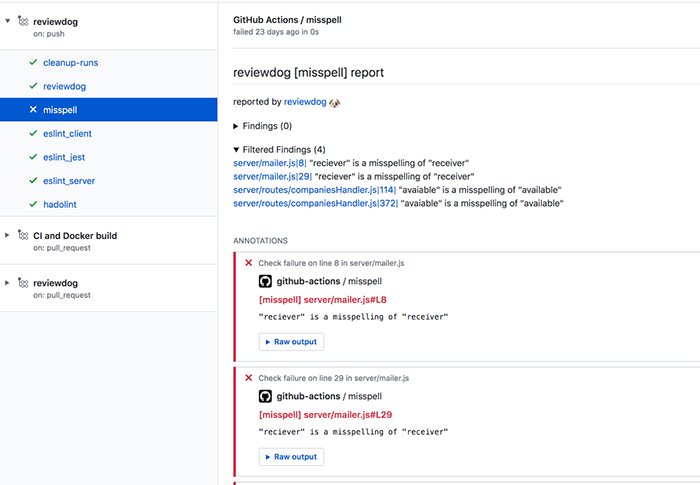Click the reciever message under mailer.js#L8
This screenshot has width=700, height=485.
point(353,317)
